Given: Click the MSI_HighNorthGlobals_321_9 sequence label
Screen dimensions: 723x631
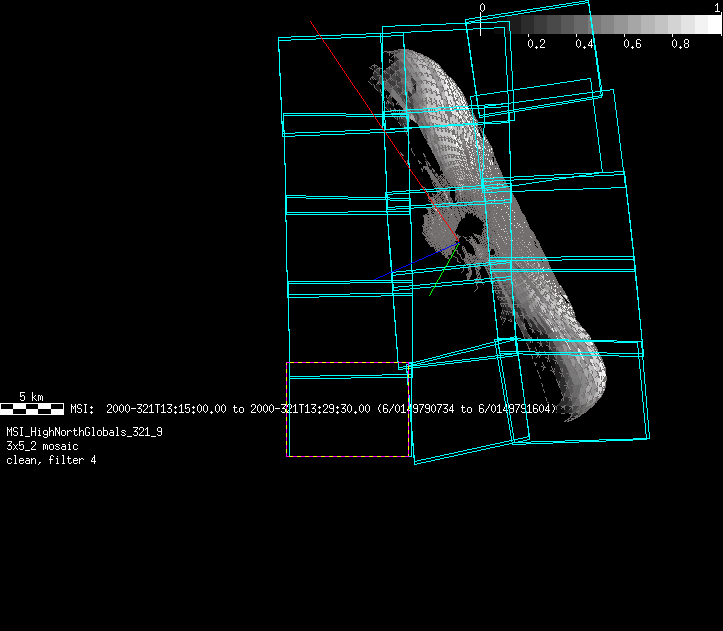Looking at the screenshot, I should click(x=84, y=432).
